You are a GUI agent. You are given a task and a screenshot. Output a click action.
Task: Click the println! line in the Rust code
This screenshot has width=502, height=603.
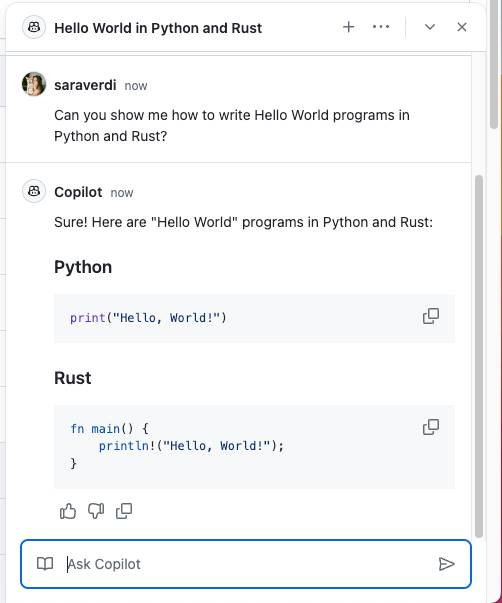191,446
